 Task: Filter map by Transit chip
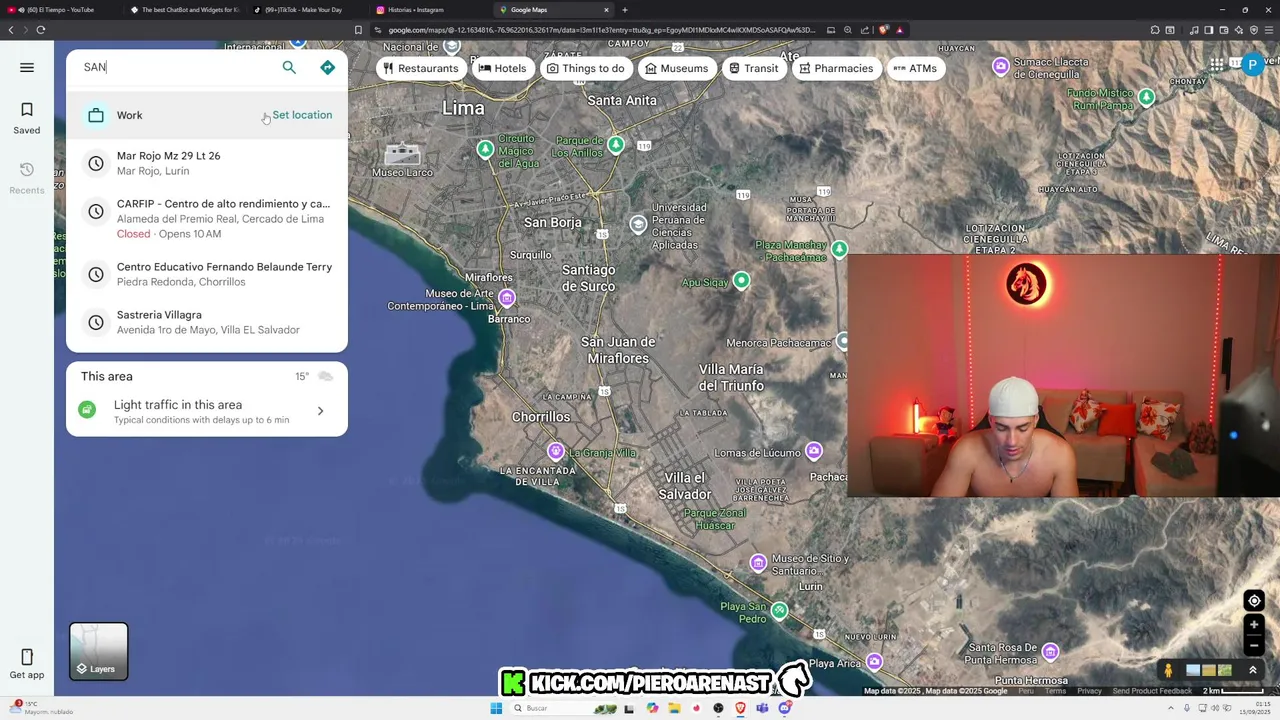tap(753, 68)
